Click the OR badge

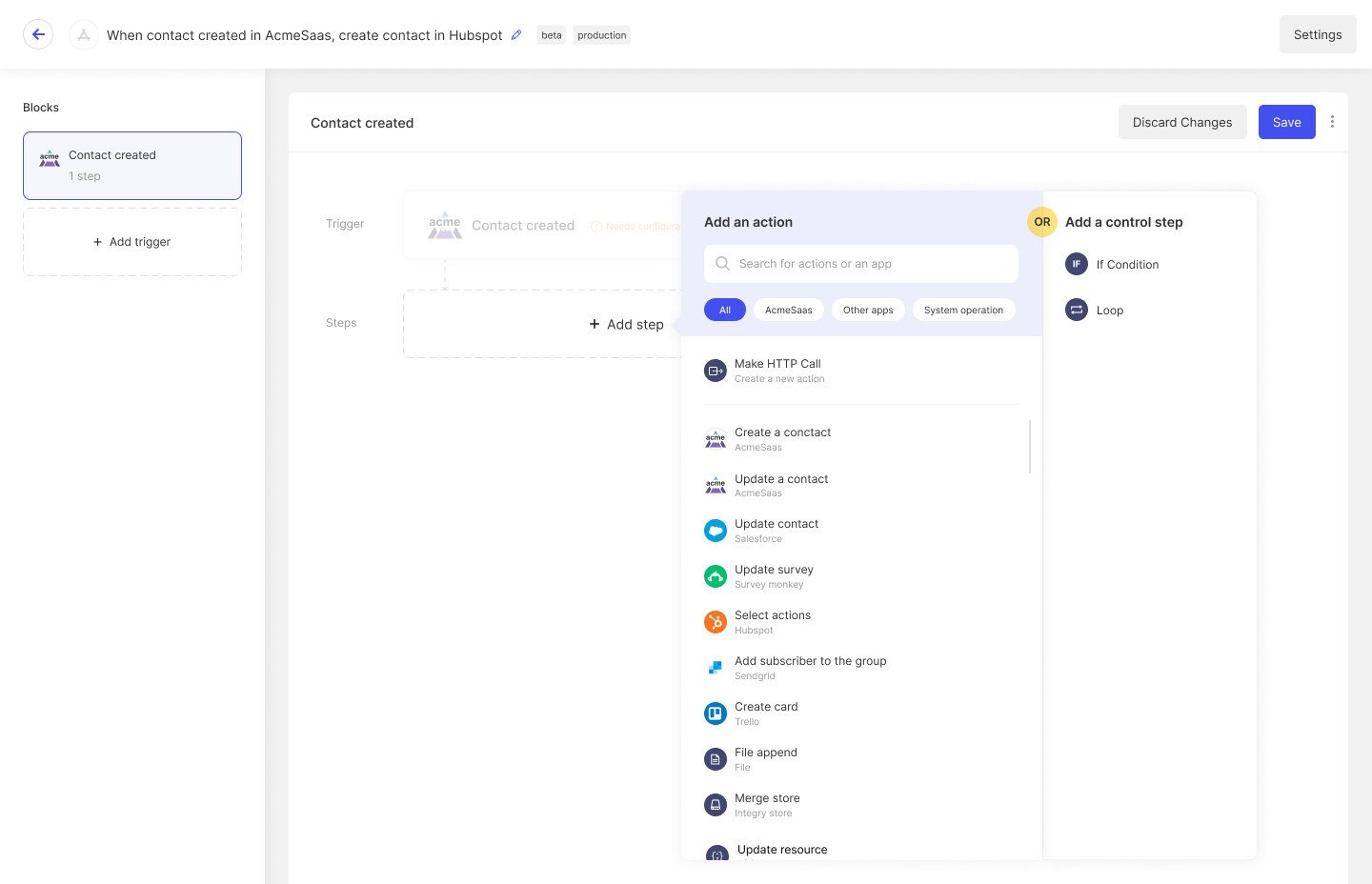coord(1042,222)
